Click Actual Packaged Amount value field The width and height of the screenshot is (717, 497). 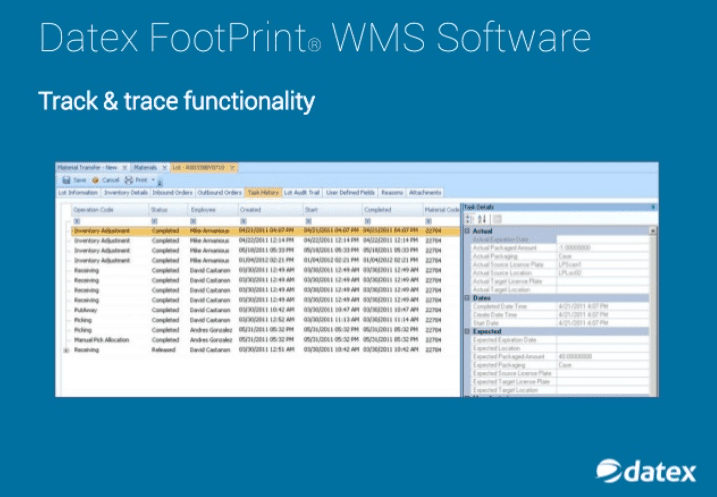point(603,248)
